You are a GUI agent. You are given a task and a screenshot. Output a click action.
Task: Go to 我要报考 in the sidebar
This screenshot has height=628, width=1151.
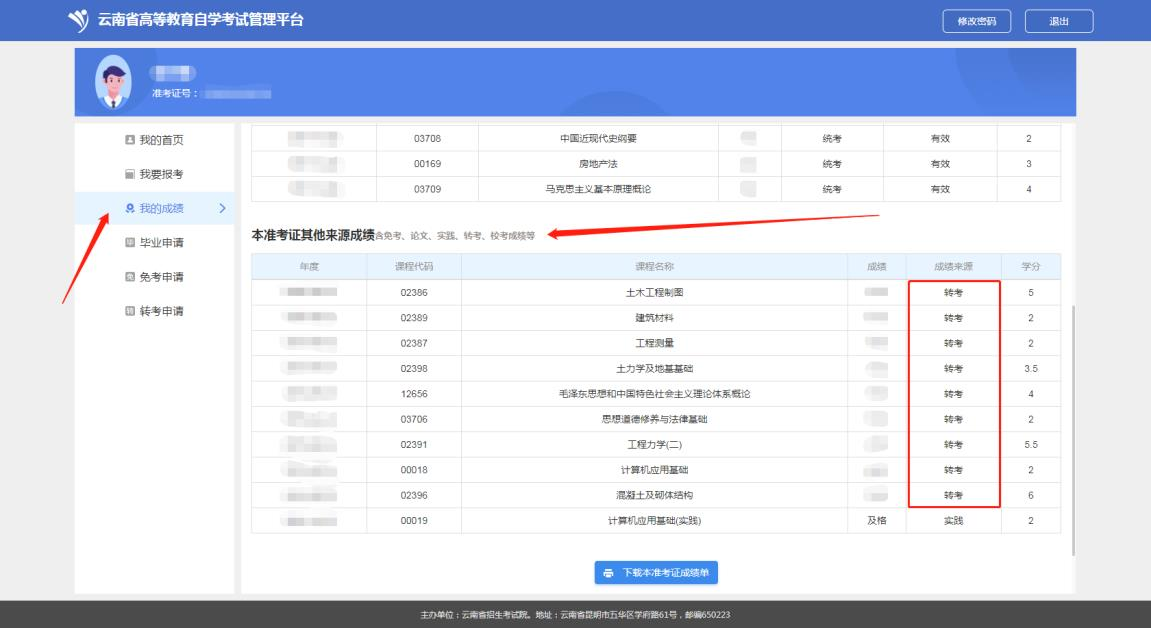click(x=160, y=174)
